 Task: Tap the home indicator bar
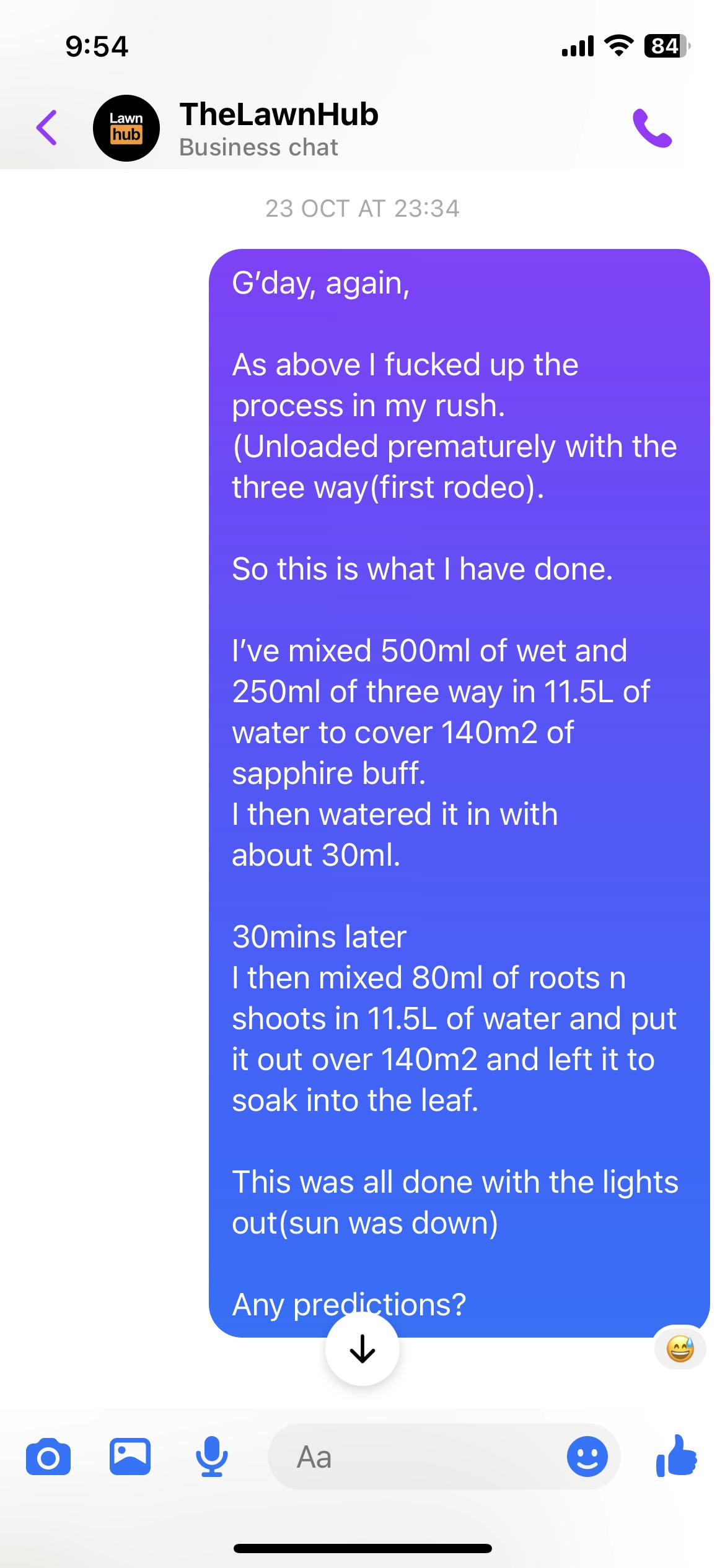pyautogui.click(x=362, y=1548)
